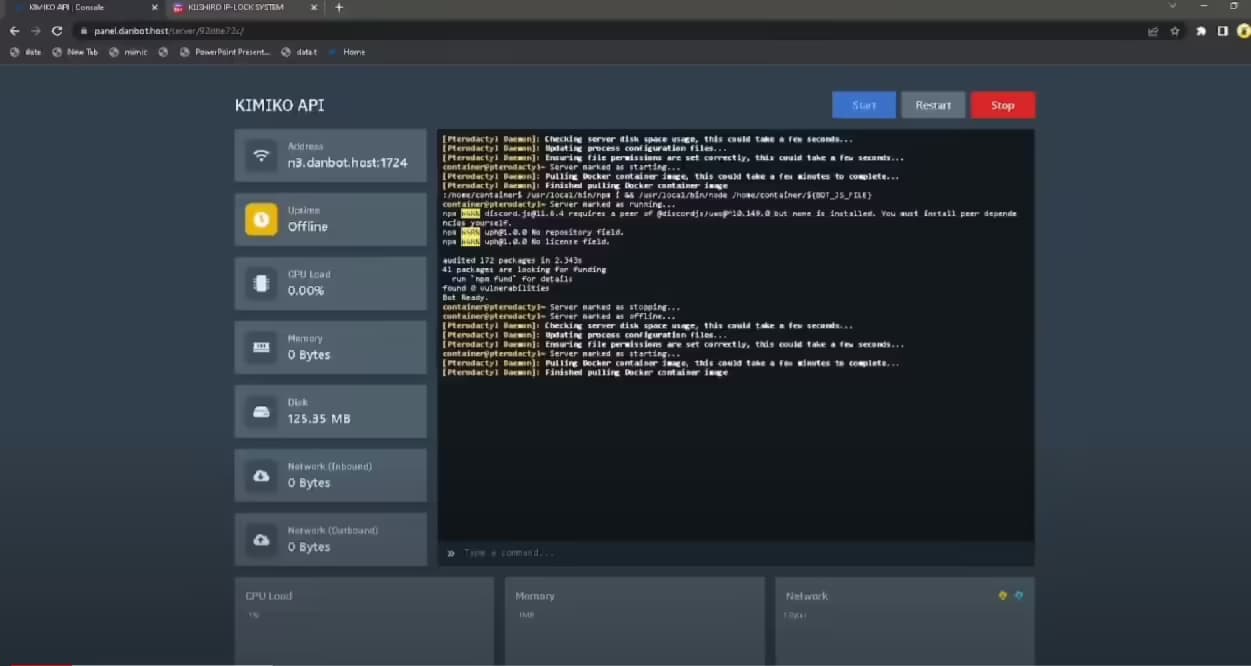Expand the extensions puzzle menu

tap(1200, 31)
